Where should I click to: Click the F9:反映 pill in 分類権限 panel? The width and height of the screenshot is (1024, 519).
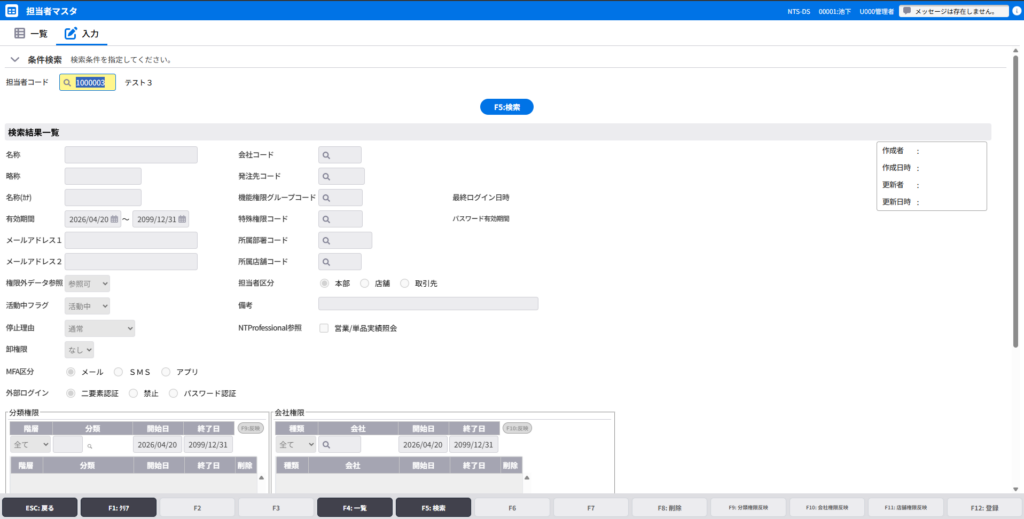(x=251, y=428)
